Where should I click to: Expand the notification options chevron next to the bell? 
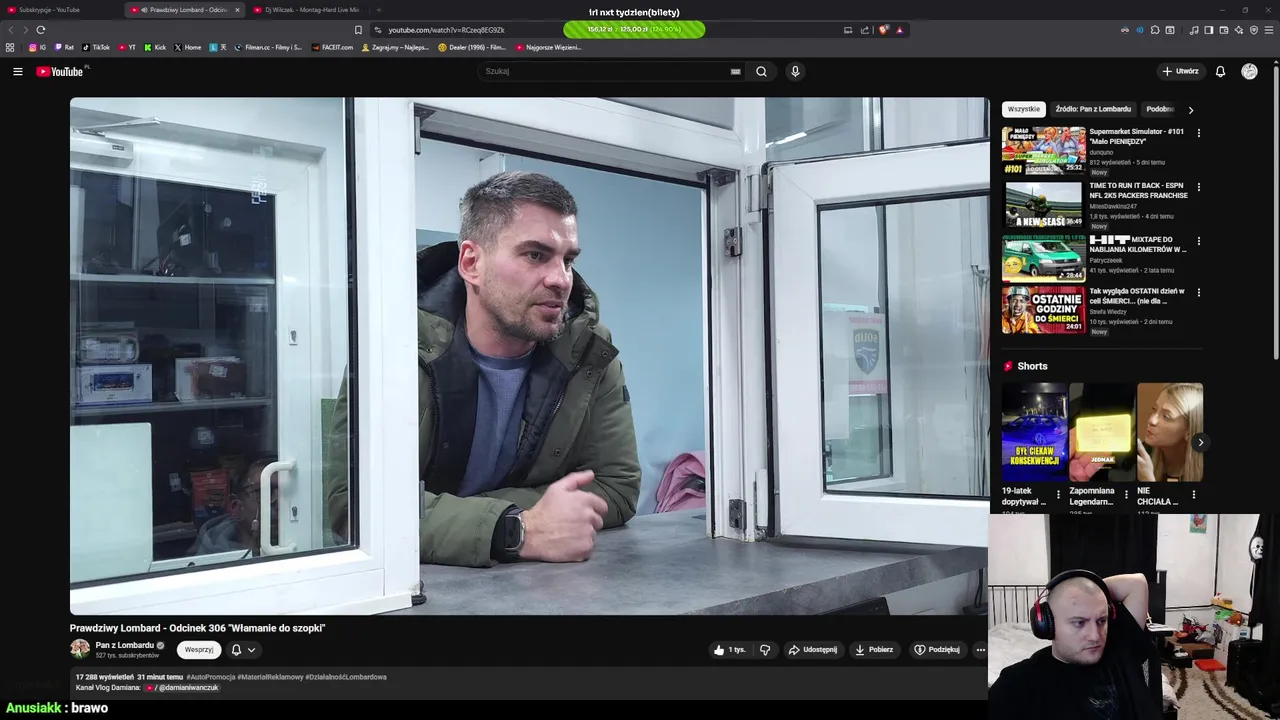click(x=251, y=649)
